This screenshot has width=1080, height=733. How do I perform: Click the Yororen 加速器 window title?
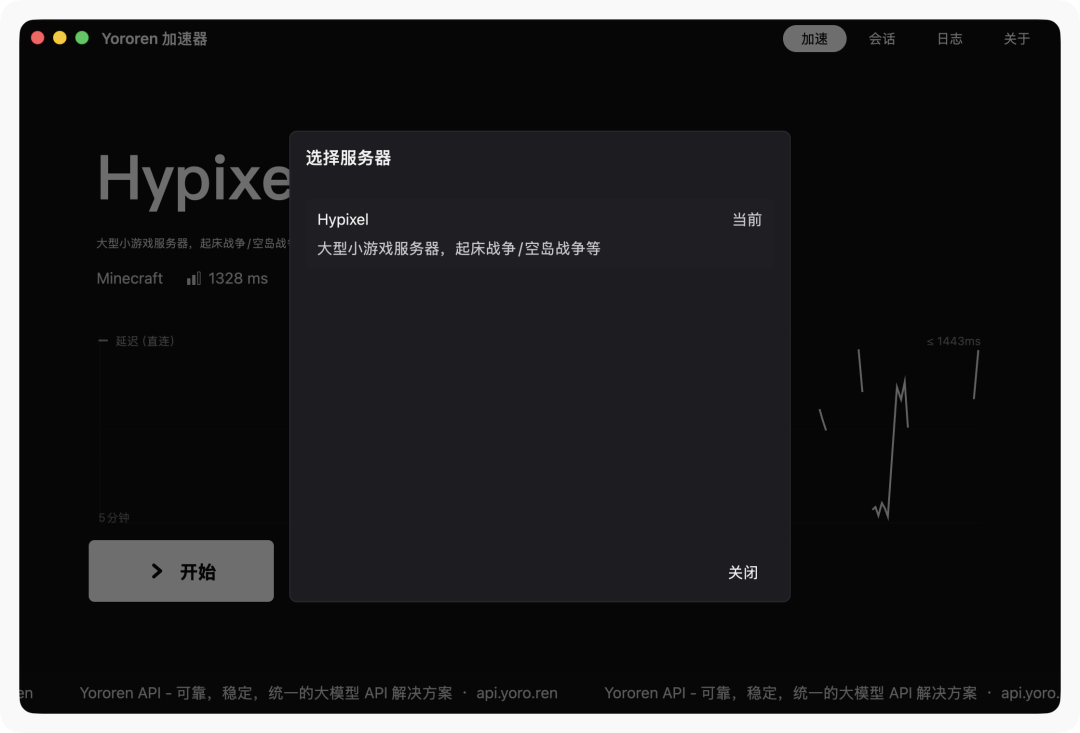tap(154, 39)
